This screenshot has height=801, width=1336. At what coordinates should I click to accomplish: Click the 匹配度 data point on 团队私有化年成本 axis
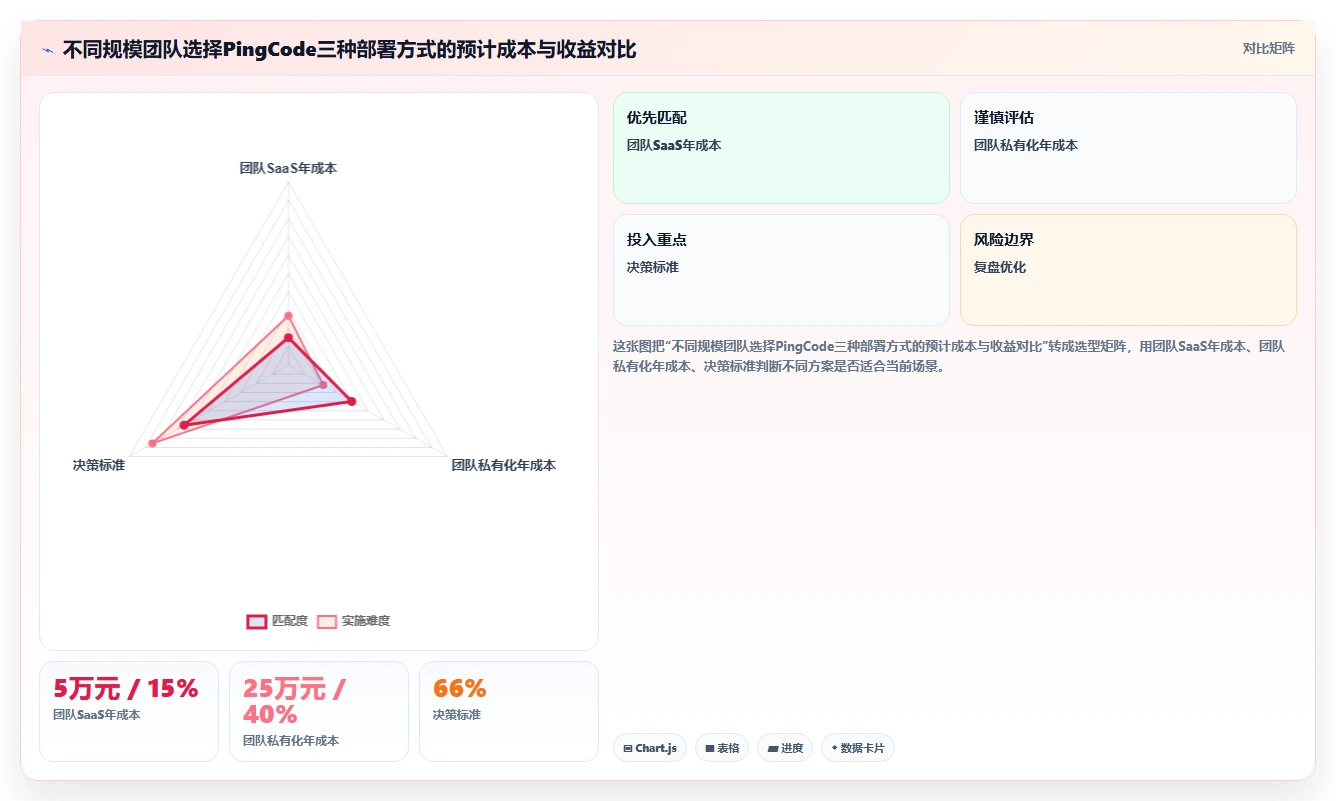(351, 402)
